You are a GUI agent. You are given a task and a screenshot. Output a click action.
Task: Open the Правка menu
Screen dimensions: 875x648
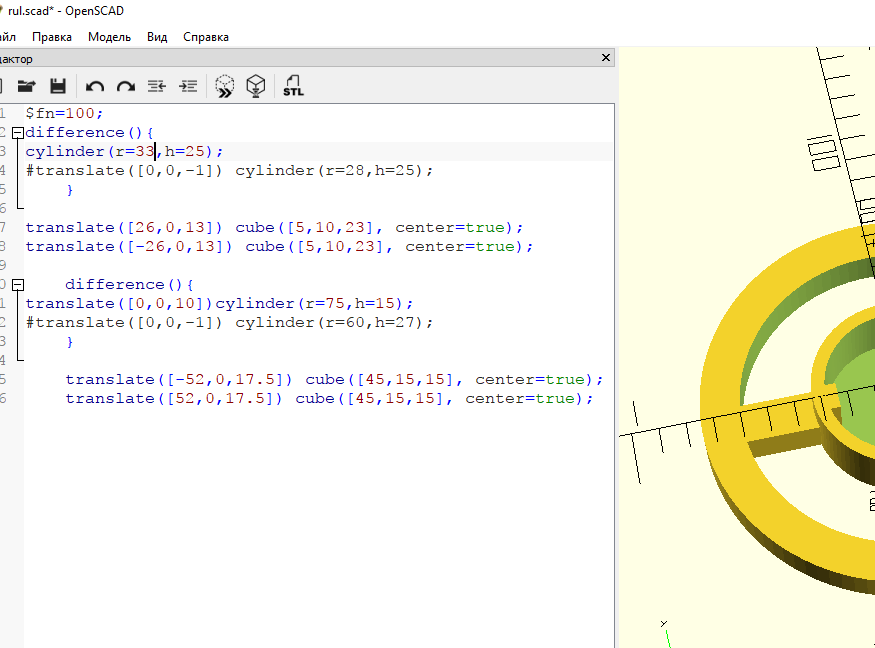point(52,37)
